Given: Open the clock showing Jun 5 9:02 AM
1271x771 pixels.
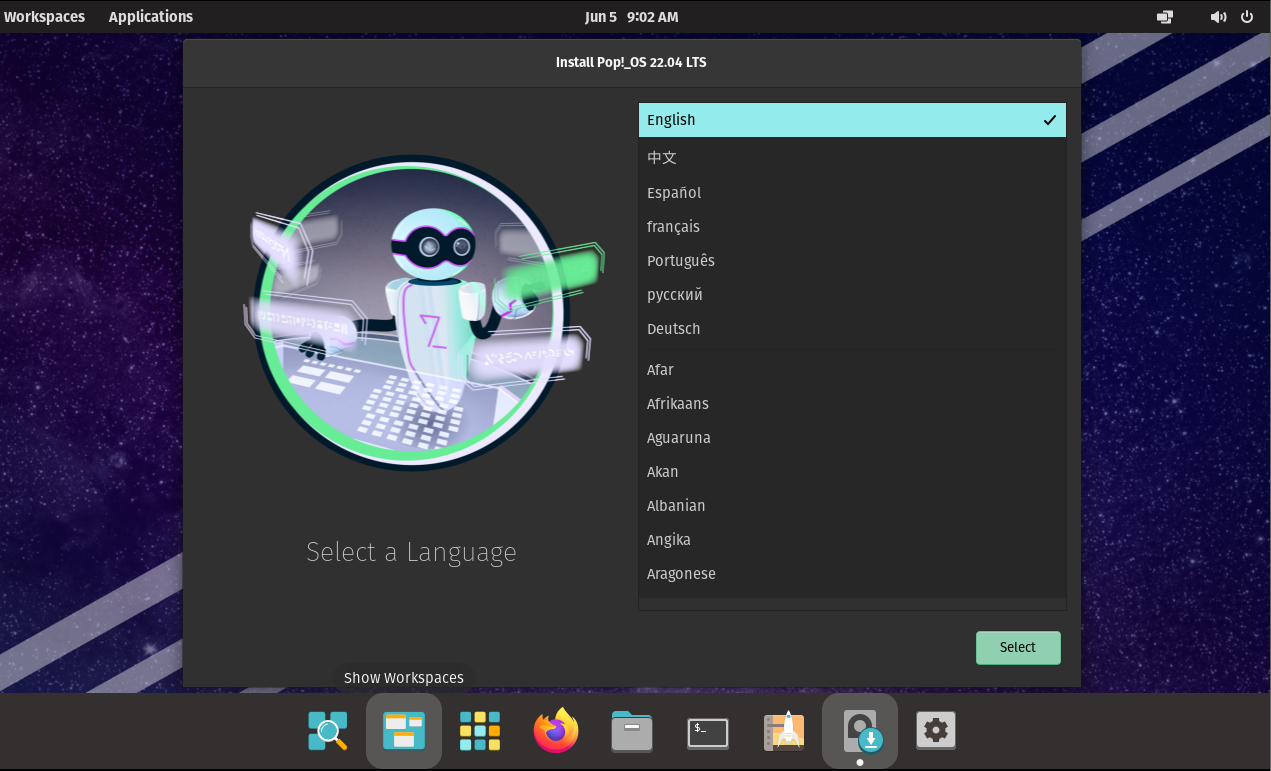Looking at the screenshot, I should coord(631,17).
